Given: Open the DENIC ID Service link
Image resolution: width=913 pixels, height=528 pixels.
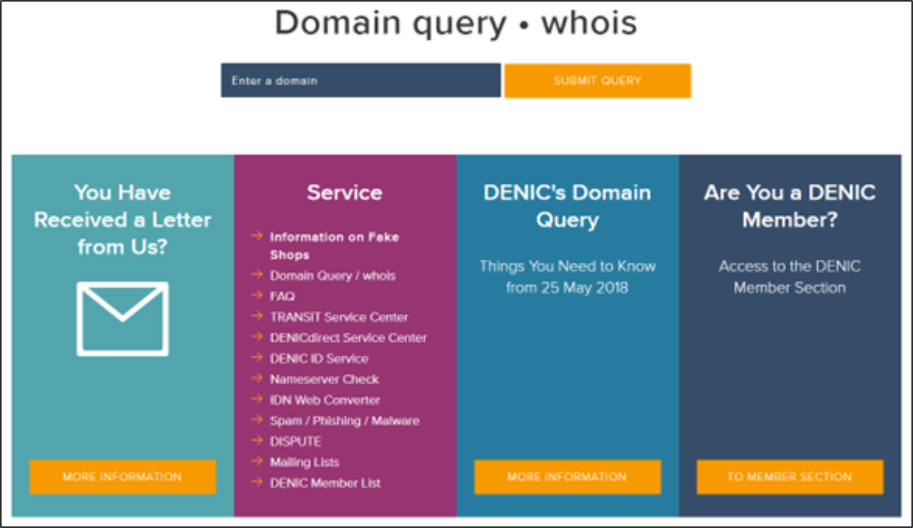Looking at the screenshot, I should point(318,358).
